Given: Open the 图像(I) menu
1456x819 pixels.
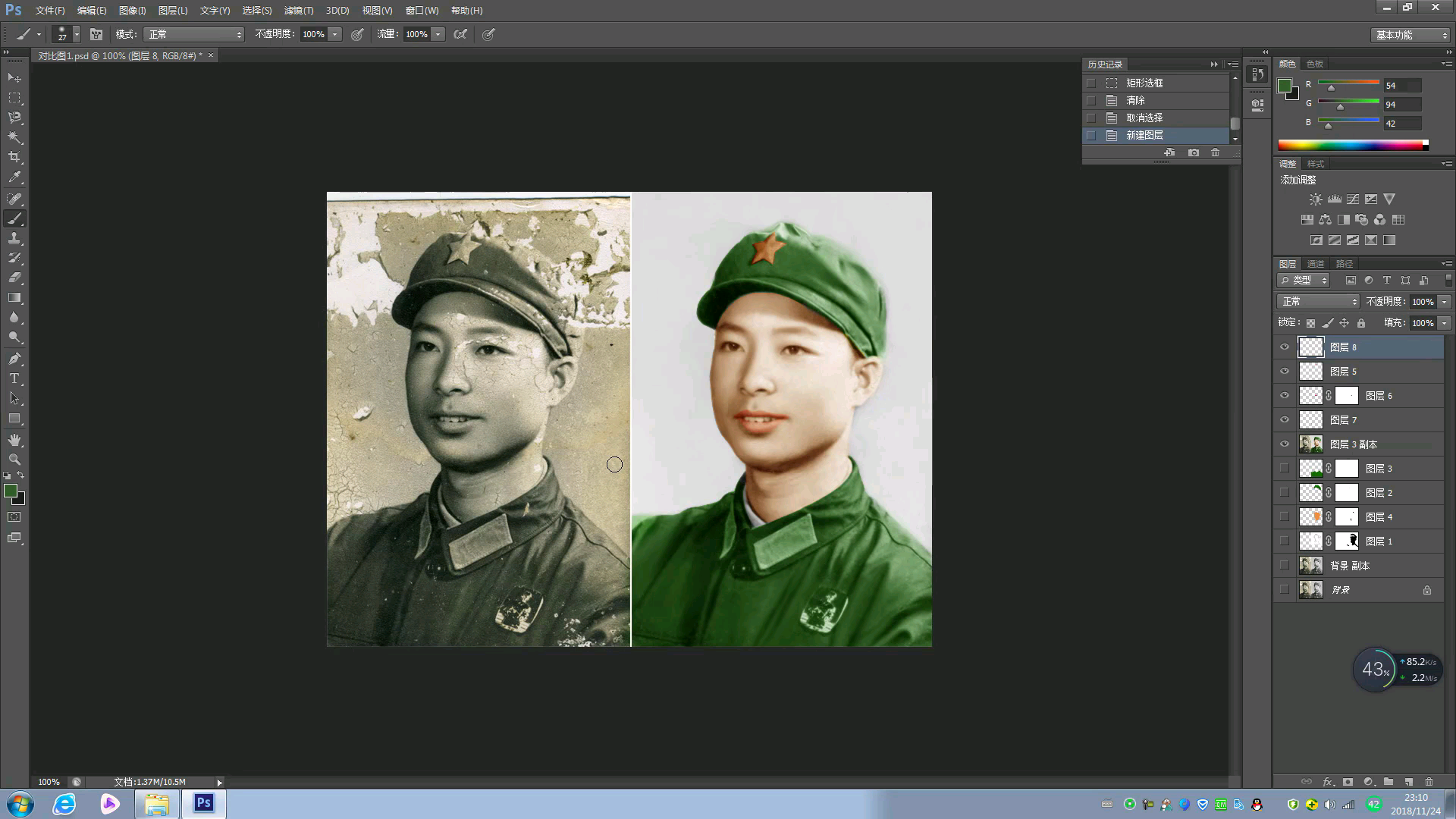Looking at the screenshot, I should click(x=132, y=11).
